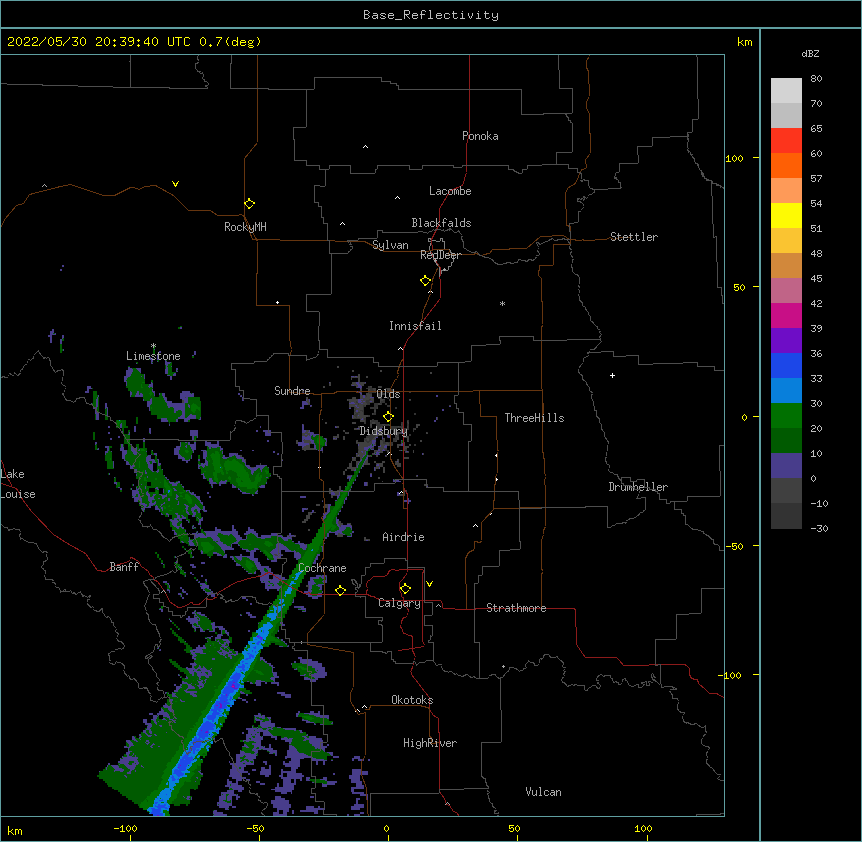Screen dimensions: 862x842
Task: Click the white plus marker north of Drumheller
Action: click(612, 375)
